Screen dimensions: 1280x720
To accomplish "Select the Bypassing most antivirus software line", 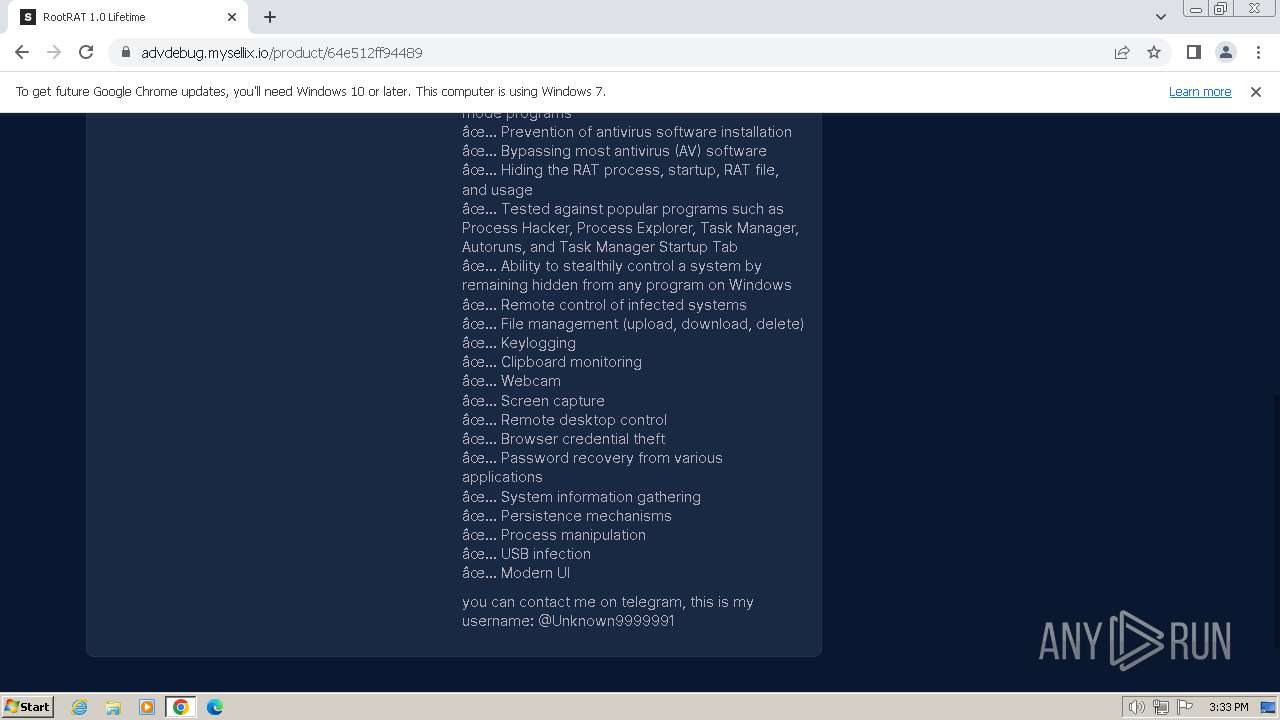I will [614, 151].
